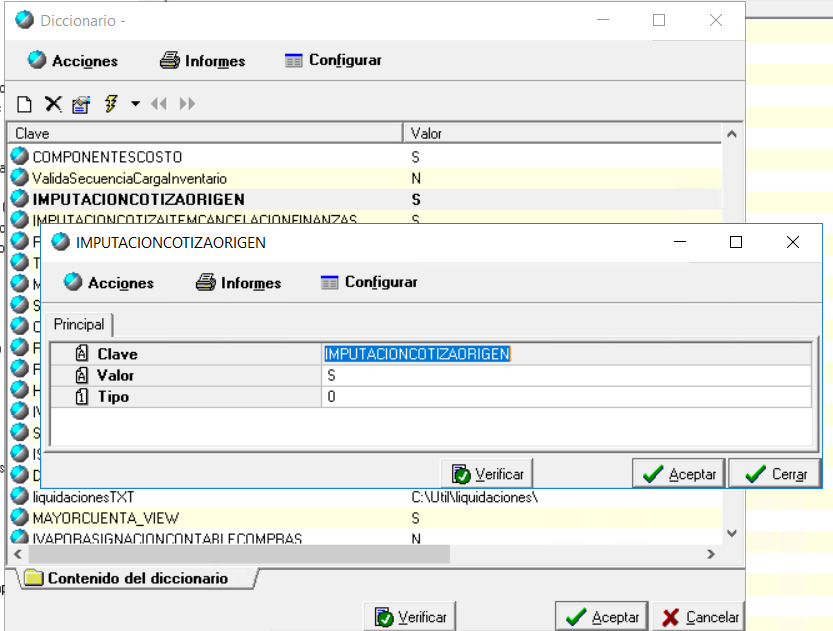Click the delete X icon in Diccionario toolbar
This screenshot has width=833, height=631.
pos(53,104)
